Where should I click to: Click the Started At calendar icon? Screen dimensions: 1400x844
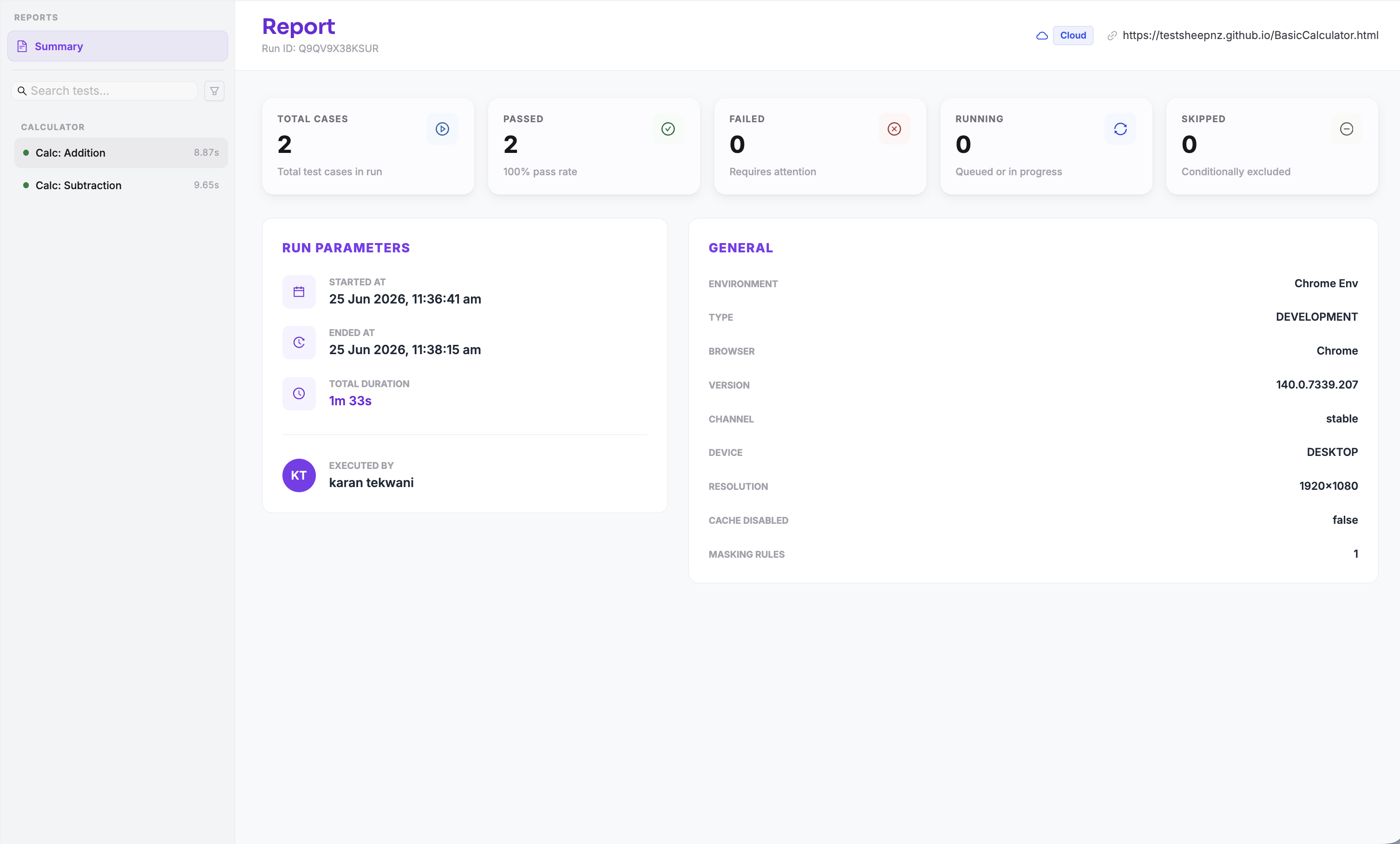[299, 292]
